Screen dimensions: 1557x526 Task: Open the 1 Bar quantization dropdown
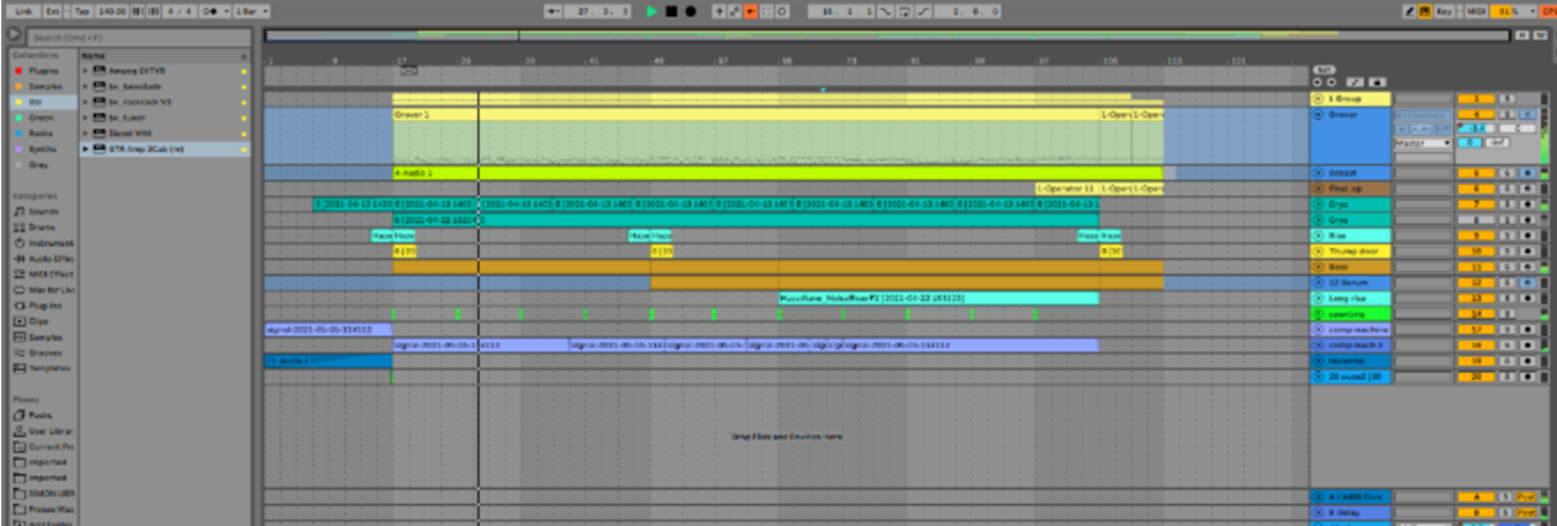tap(252, 11)
